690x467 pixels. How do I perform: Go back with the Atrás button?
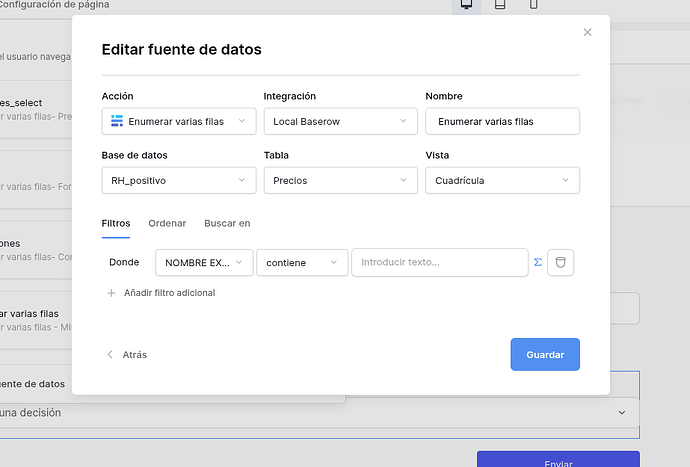pos(127,354)
